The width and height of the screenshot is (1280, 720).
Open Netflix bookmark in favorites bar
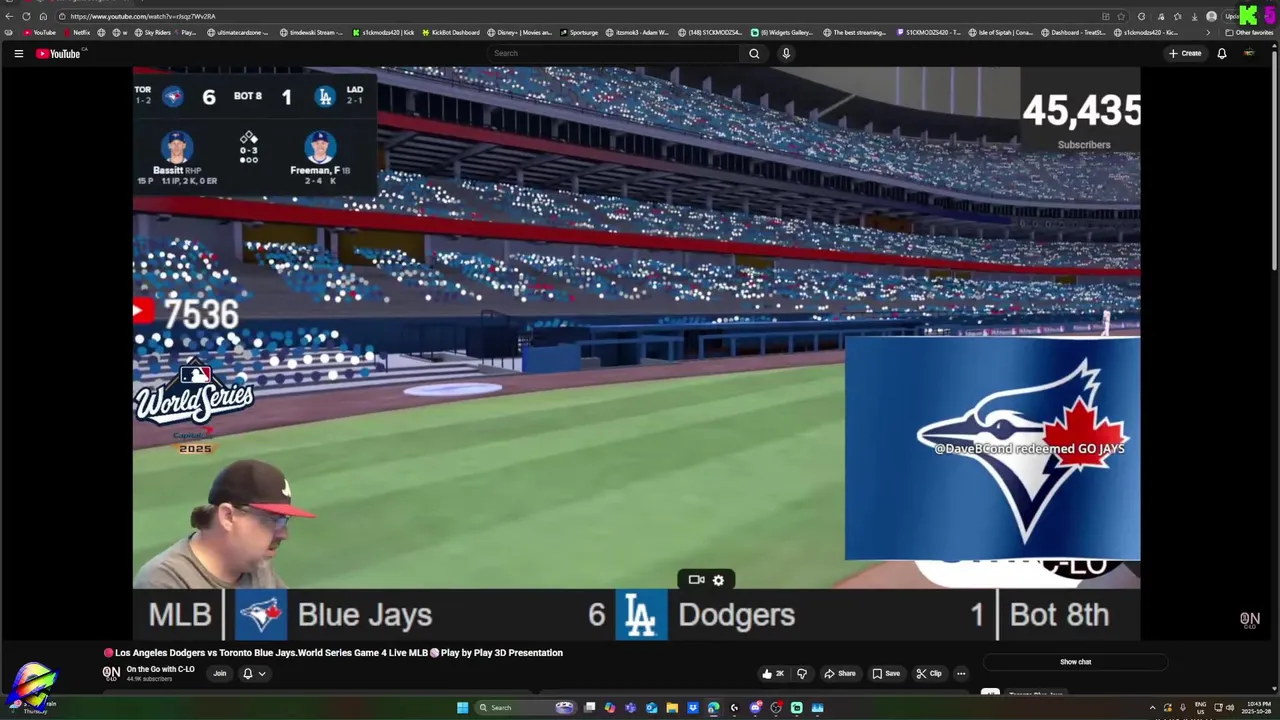pyautogui.click(x=76, y=32)
